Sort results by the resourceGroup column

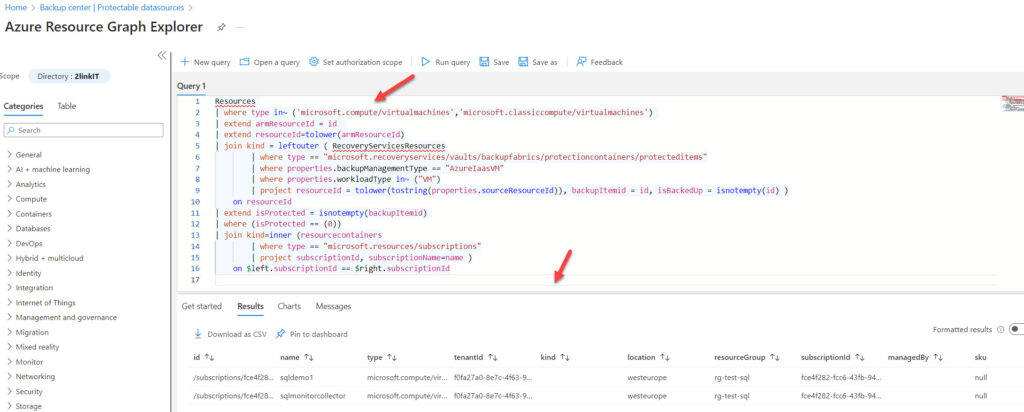[775, 357]
